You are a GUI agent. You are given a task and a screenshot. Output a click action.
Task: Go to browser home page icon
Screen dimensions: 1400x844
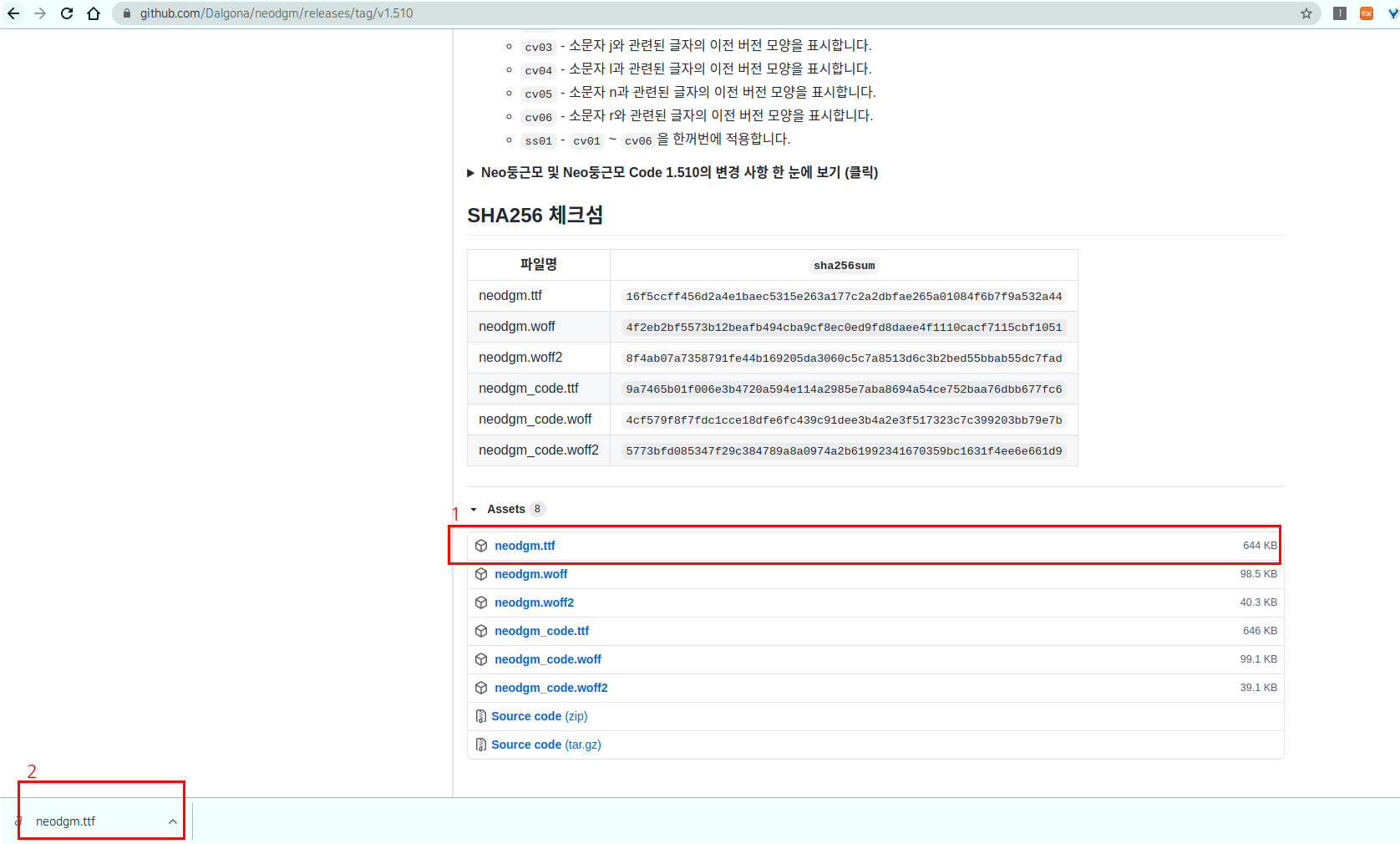(x=94, y=13)
